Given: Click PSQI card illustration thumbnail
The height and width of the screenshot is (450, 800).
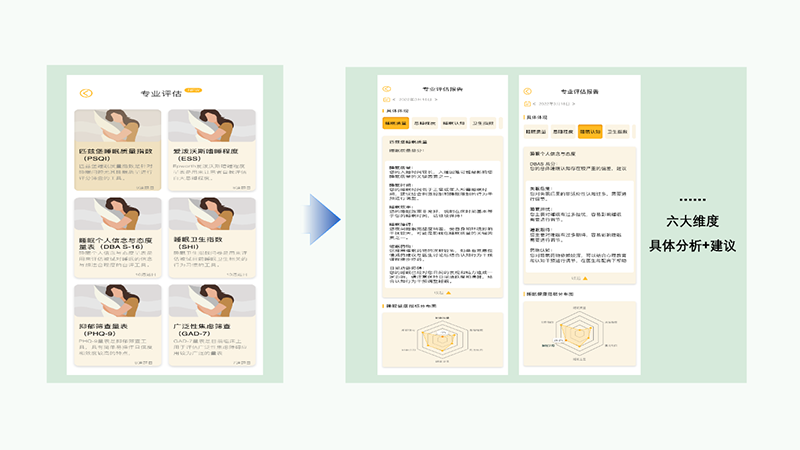Looking at the screenshot, I should click(x=117, y=126).
